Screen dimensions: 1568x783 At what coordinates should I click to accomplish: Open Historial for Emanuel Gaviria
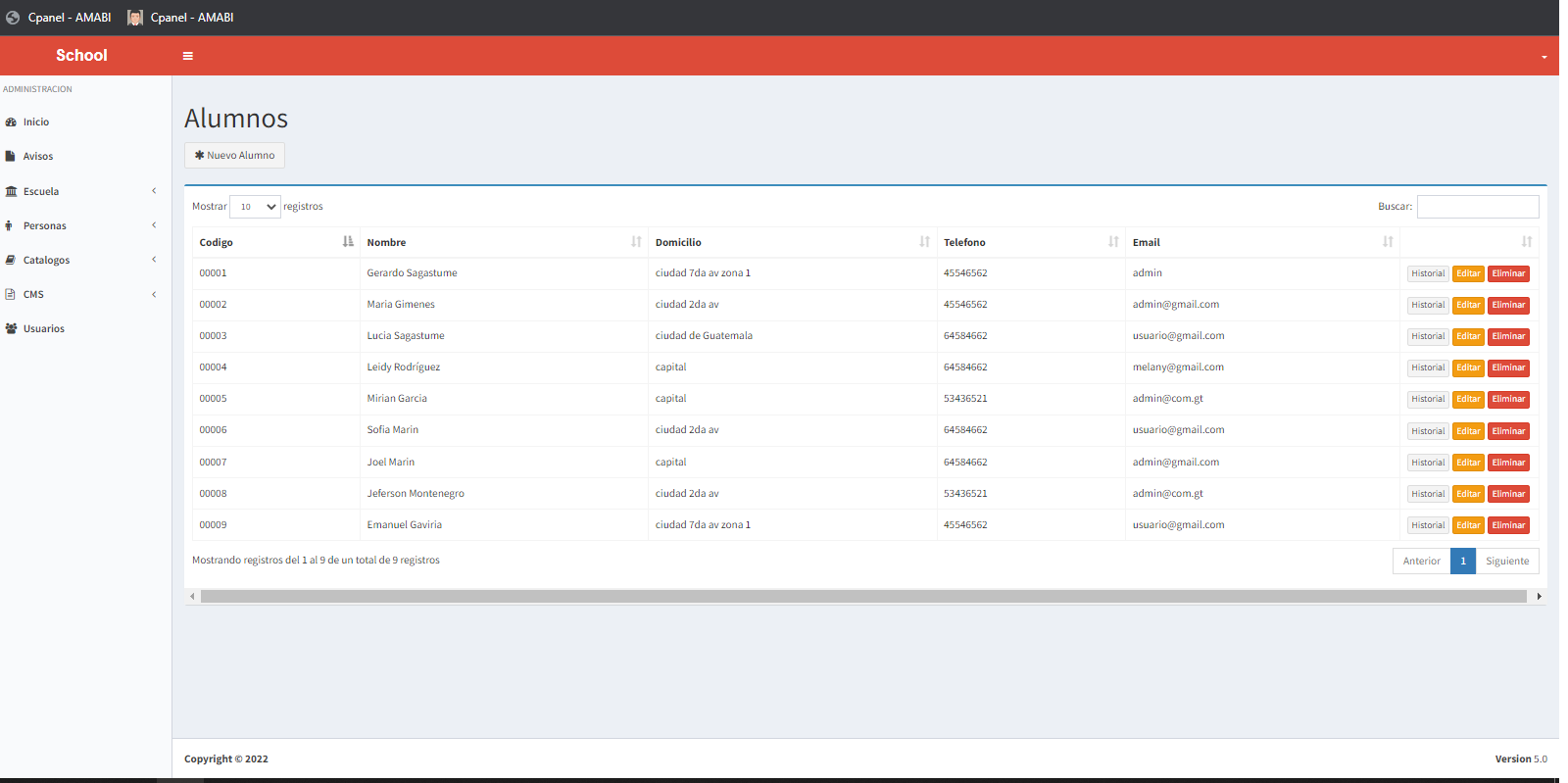(1428, 525)
